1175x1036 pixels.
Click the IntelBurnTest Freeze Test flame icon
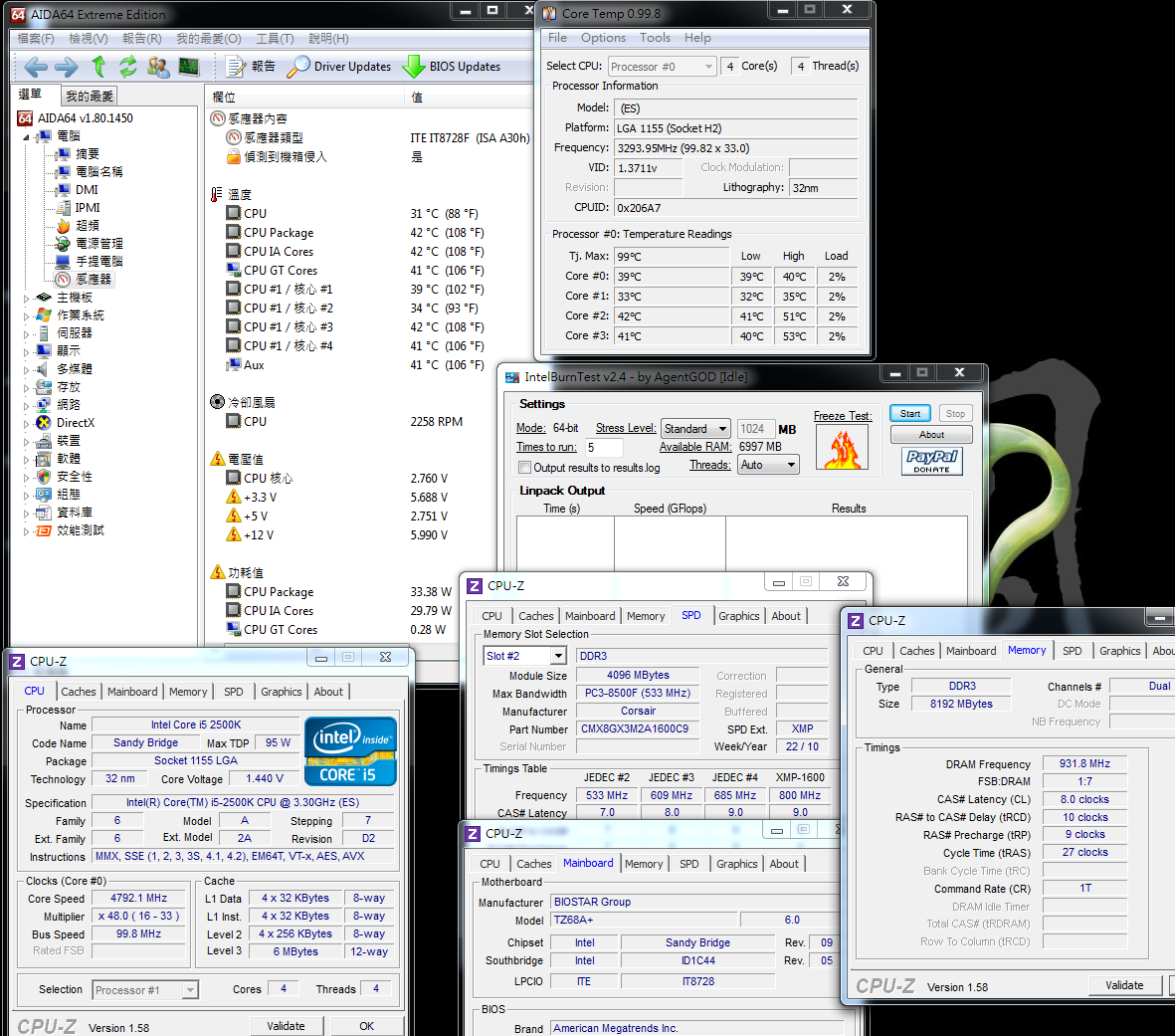[843, 448]
